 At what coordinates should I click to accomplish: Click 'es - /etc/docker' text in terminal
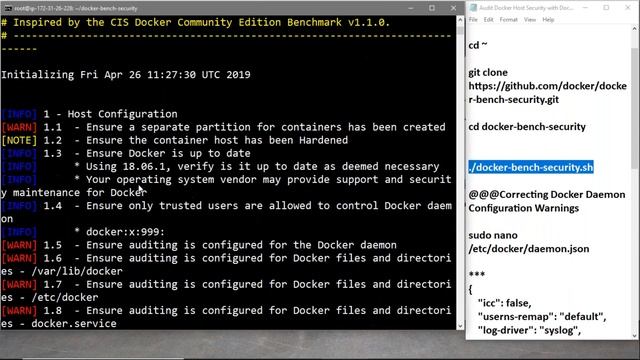[x=49, y=297]
